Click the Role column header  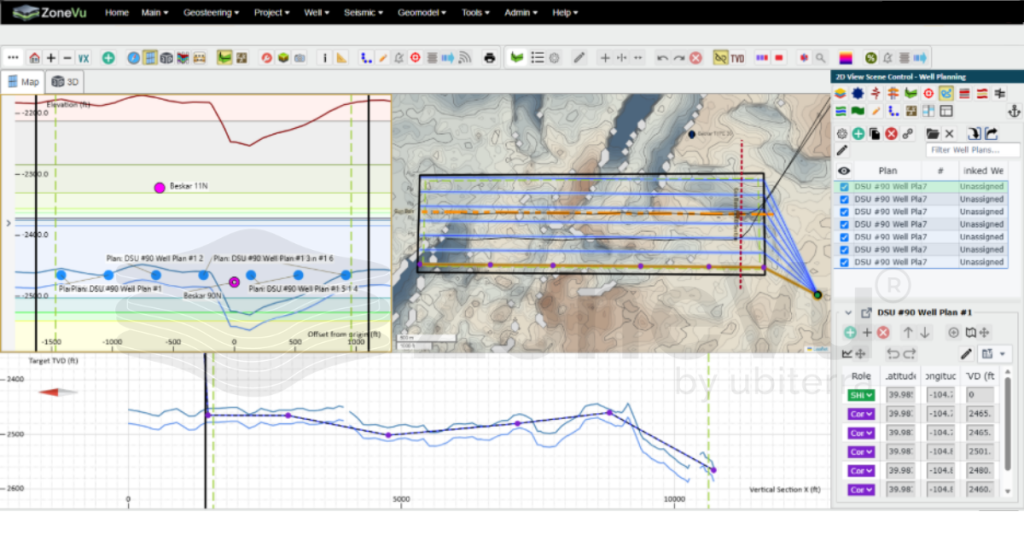coord(861,376)
